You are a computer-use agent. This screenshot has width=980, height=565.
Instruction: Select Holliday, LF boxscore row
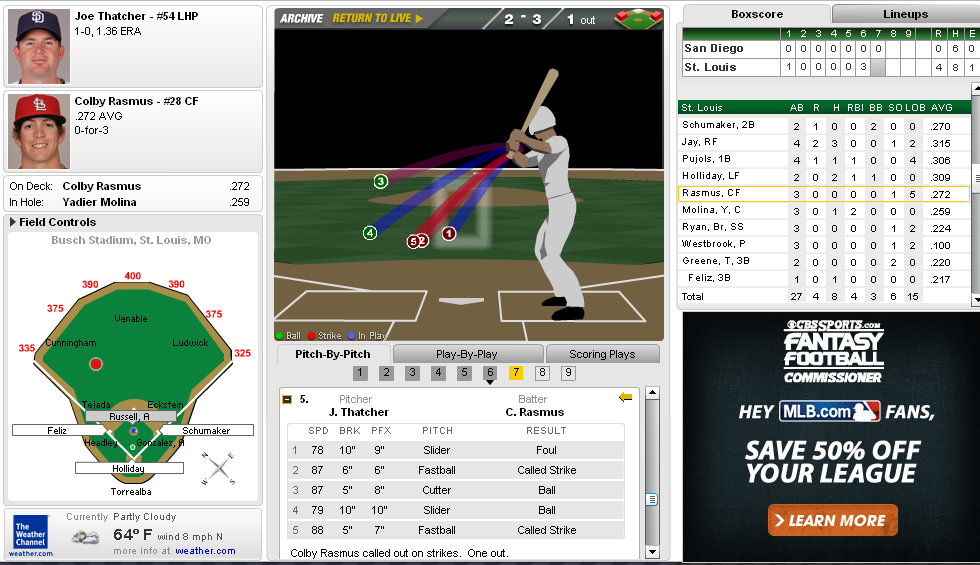coord(824,177)
